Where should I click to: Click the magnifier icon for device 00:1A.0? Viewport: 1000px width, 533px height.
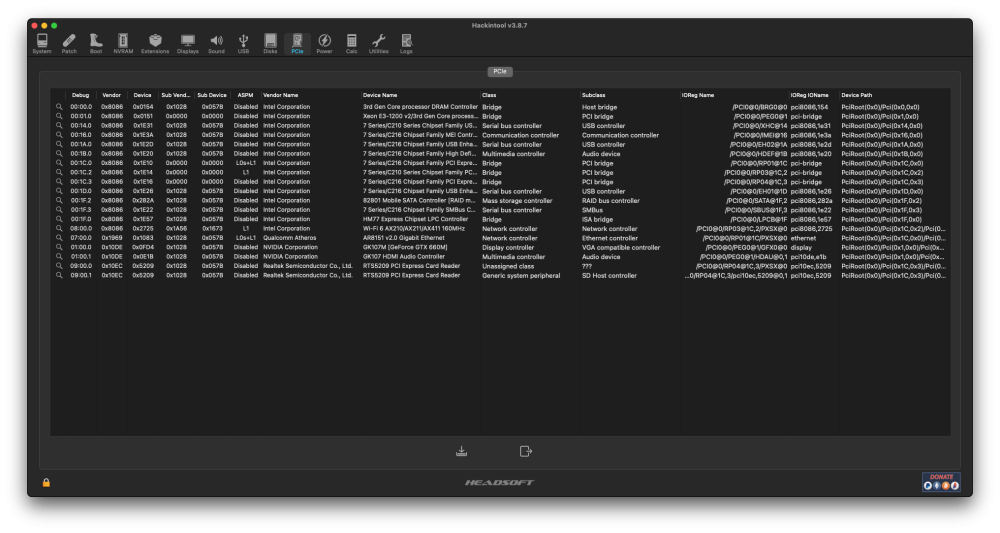pos(59,144)
